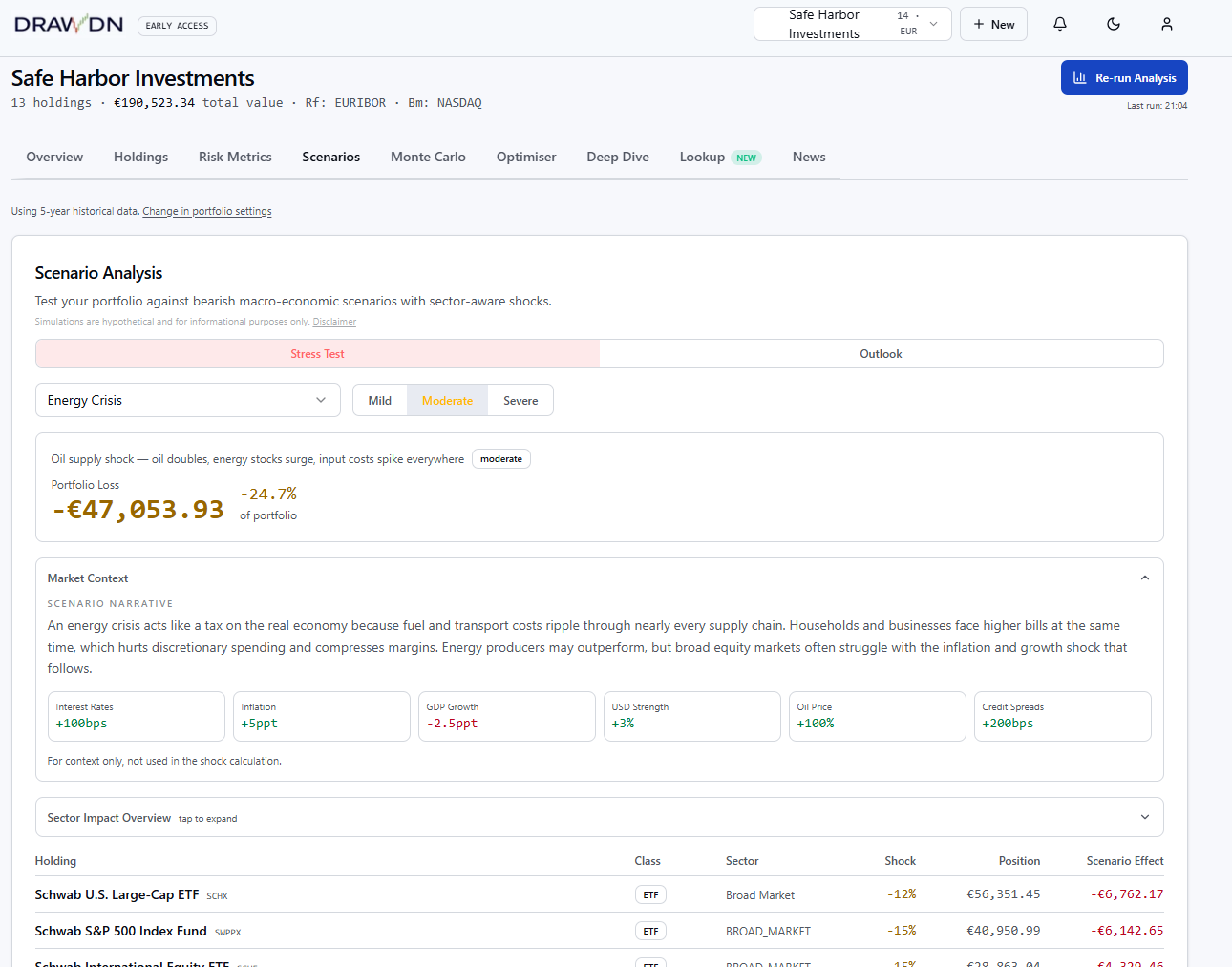
Task: Click the Last run: 21:04 text
Action: [1158, 106]
